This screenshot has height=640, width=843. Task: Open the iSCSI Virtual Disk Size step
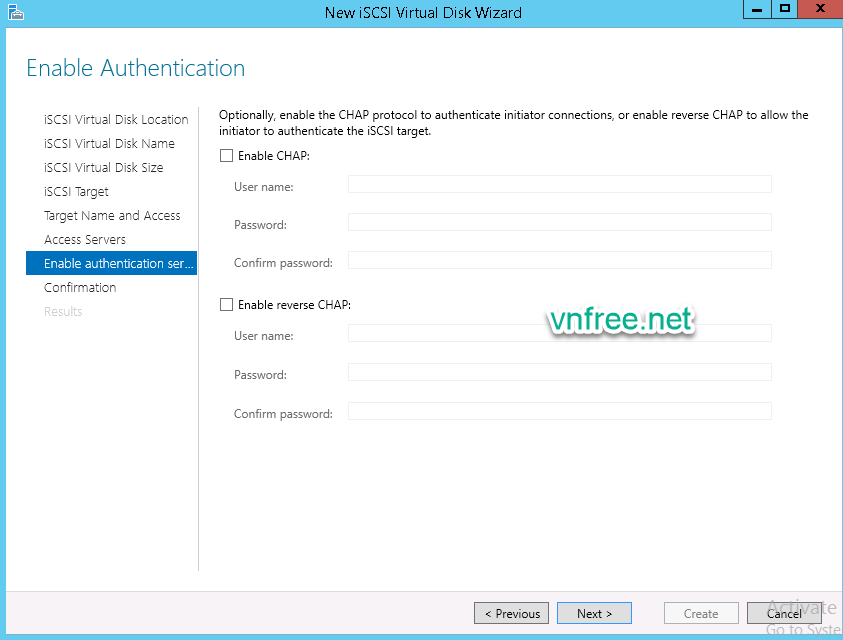click(x=103, y=168)
